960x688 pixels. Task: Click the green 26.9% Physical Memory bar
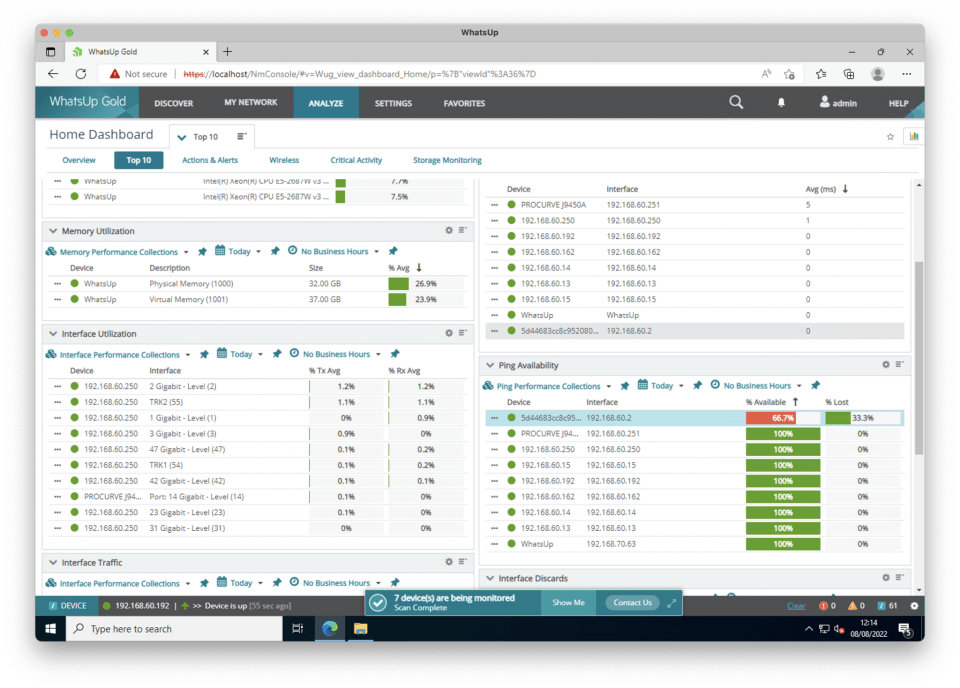[x=398, y=283]
